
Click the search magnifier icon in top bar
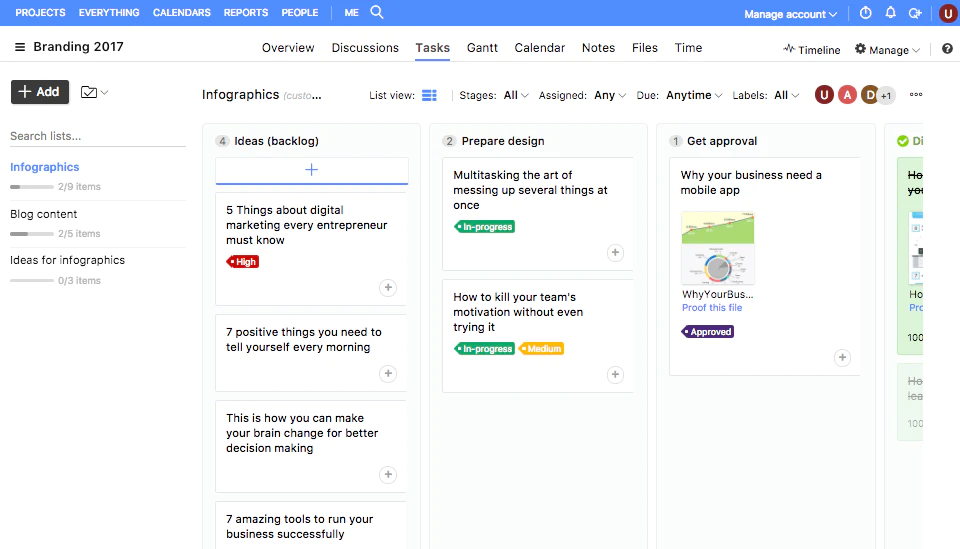(377, 13)
